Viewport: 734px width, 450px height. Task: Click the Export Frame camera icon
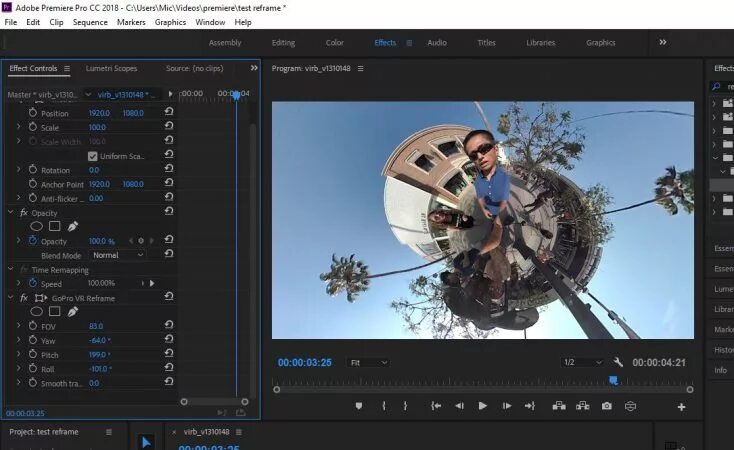(x=606, y=406)
